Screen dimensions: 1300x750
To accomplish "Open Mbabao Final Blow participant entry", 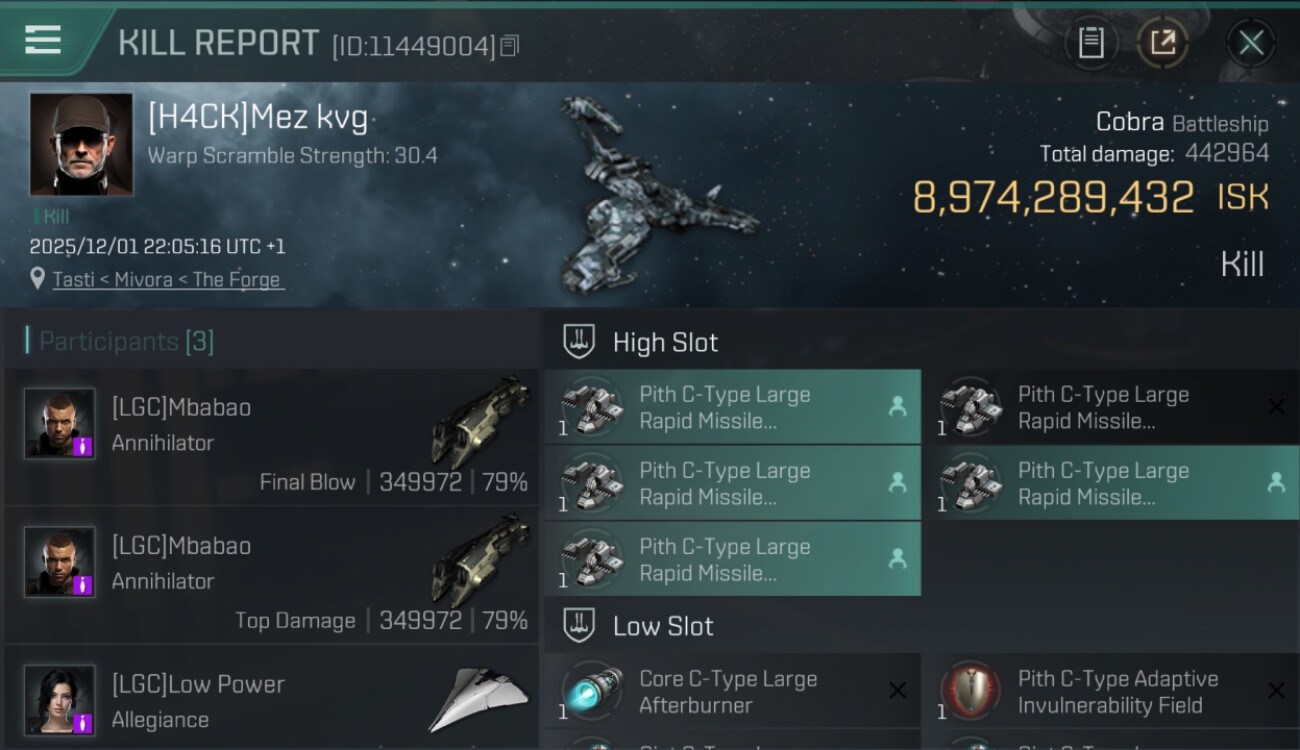I will [x=270, y=437].
